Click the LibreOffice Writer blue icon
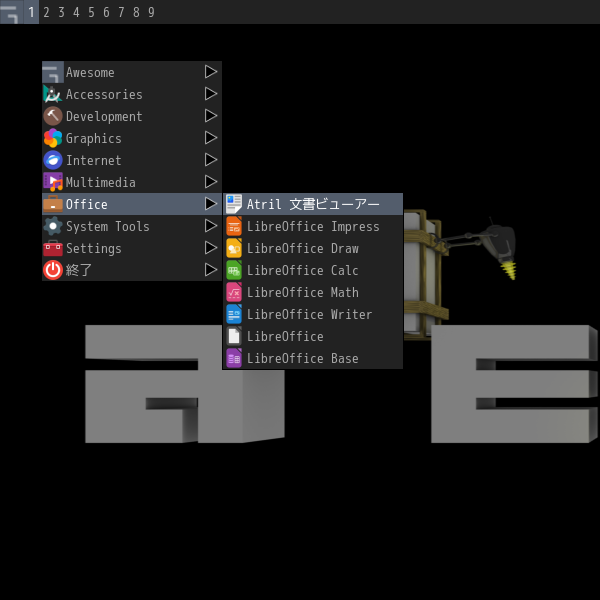This screenshot has height=600, width=600. (234, 314)
